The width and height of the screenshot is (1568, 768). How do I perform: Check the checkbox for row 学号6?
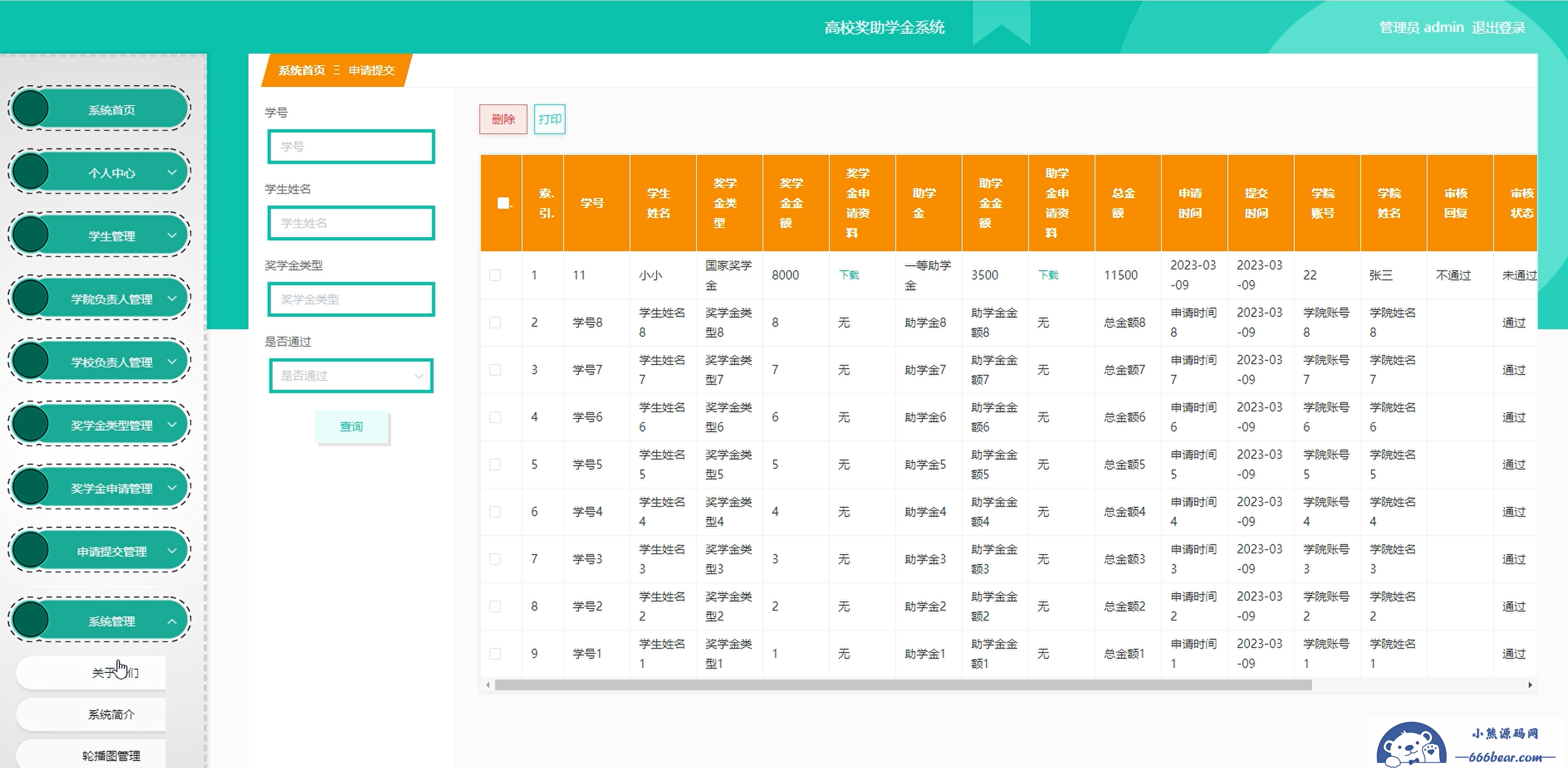coord(495,417)
